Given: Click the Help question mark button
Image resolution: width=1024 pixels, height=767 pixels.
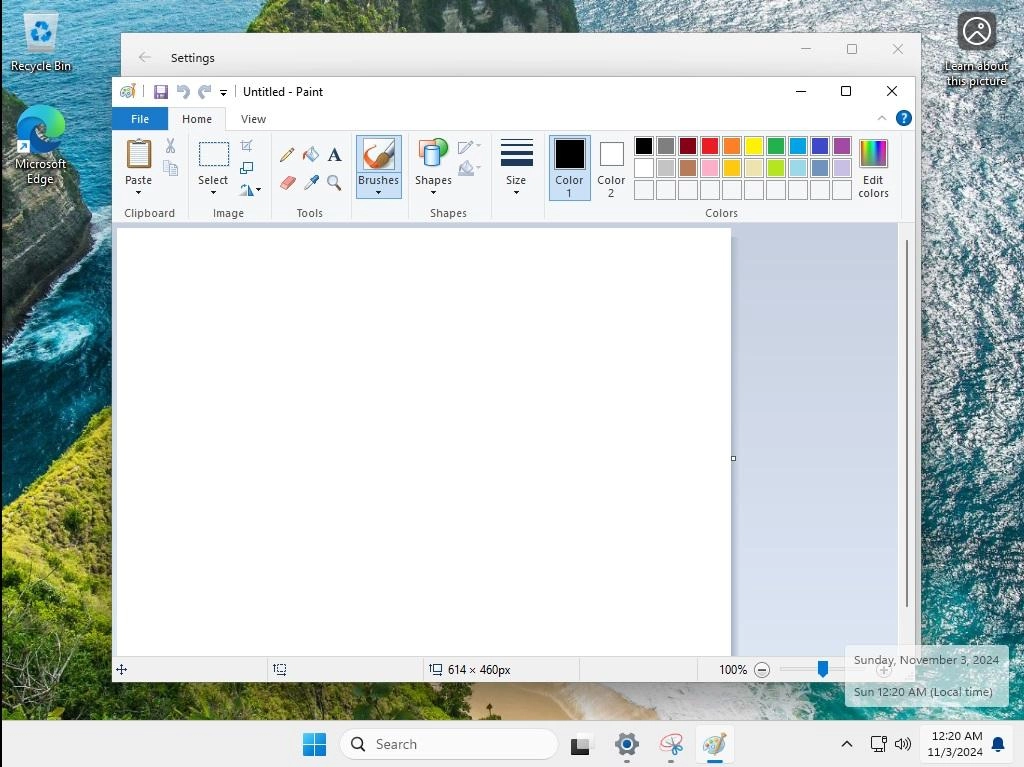Looking at the screenshot, I should click(903, 117).
